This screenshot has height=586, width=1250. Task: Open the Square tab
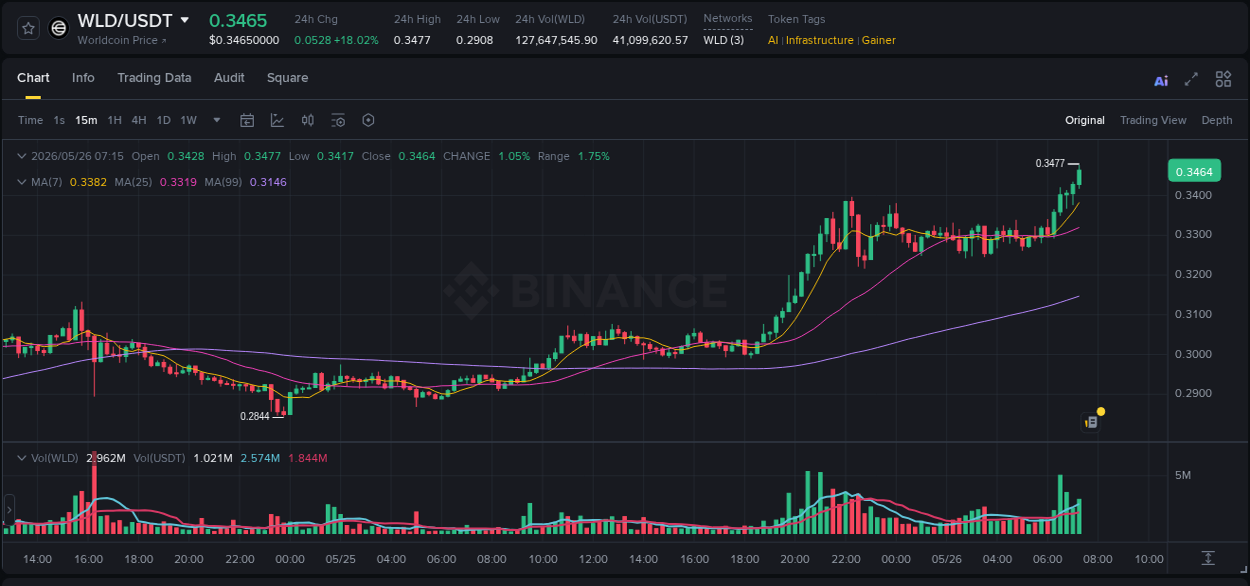pyautogui.click(x=287, y=78)
